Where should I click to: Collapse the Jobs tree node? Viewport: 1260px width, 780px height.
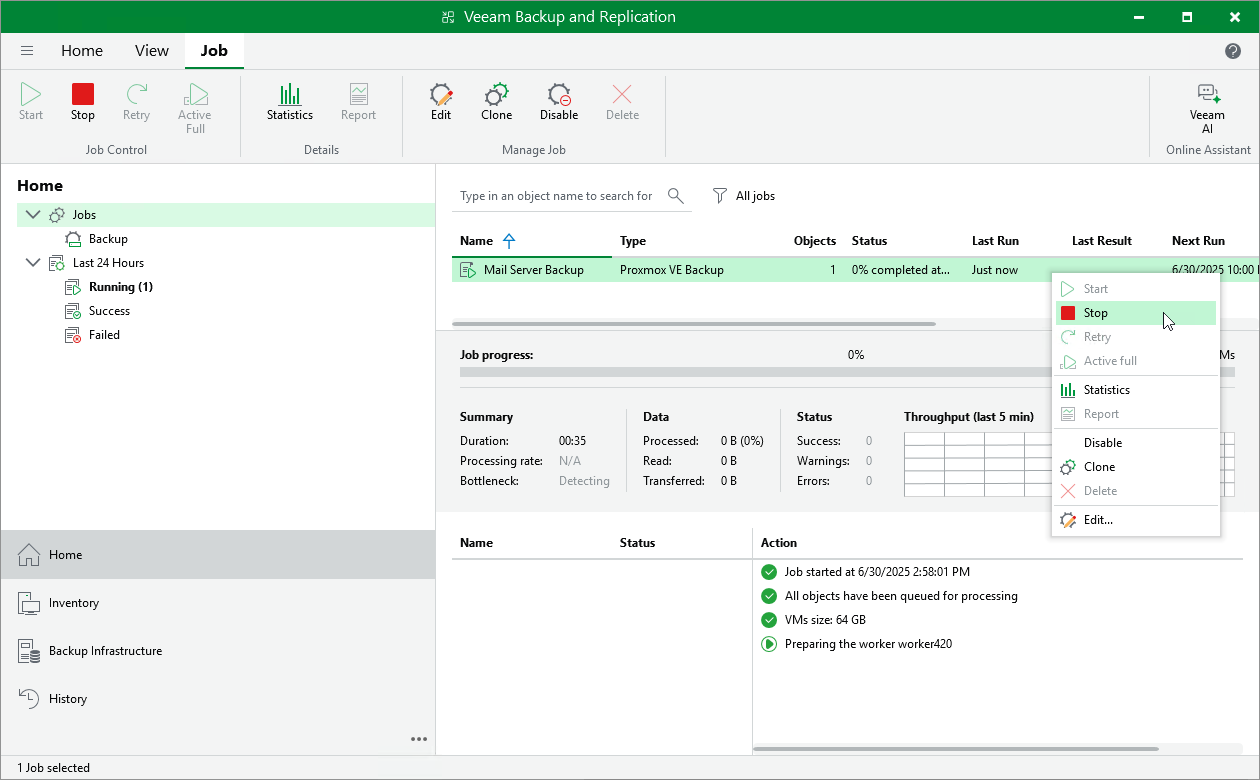pyautogui.click(x=33, y=214)
